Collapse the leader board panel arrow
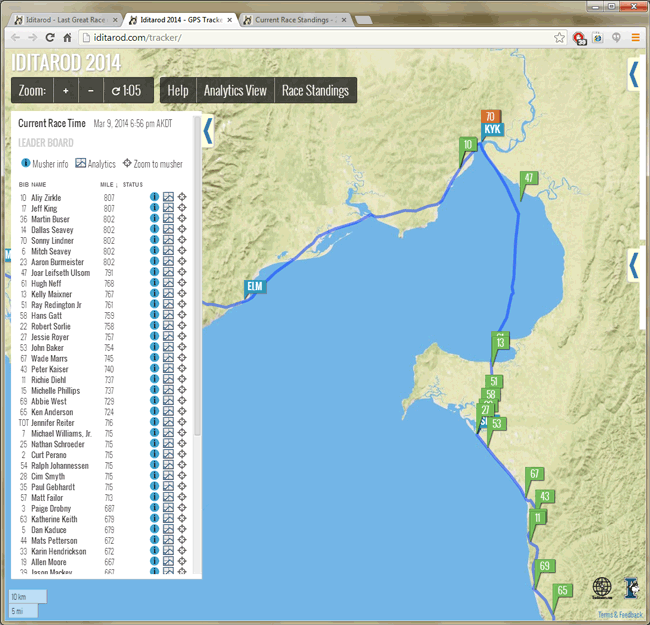Viewport: 650px width, 625px height. [208, 131]
